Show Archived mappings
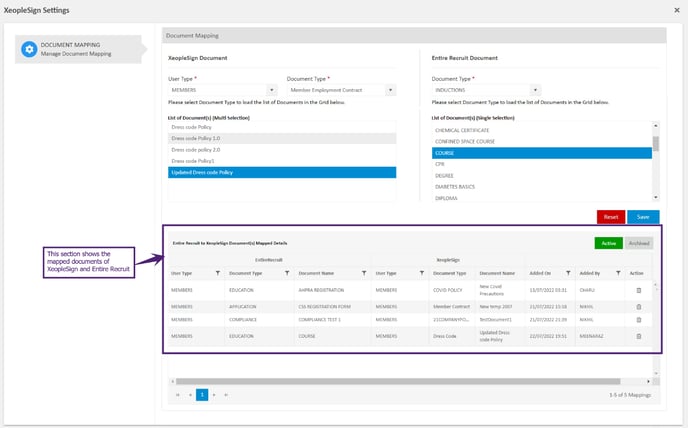The image size is (688, 428). pos(640,243)
